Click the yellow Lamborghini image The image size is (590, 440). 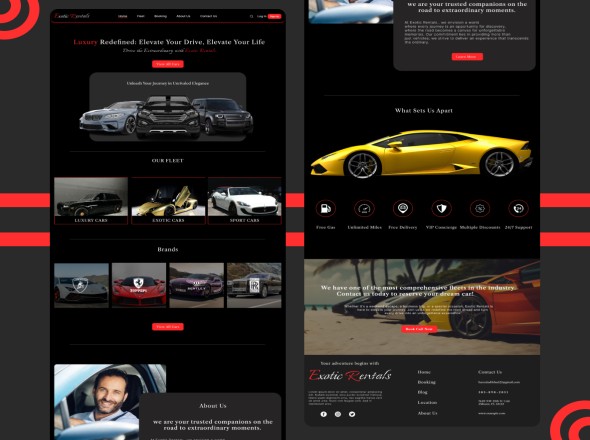pos(421,154)
